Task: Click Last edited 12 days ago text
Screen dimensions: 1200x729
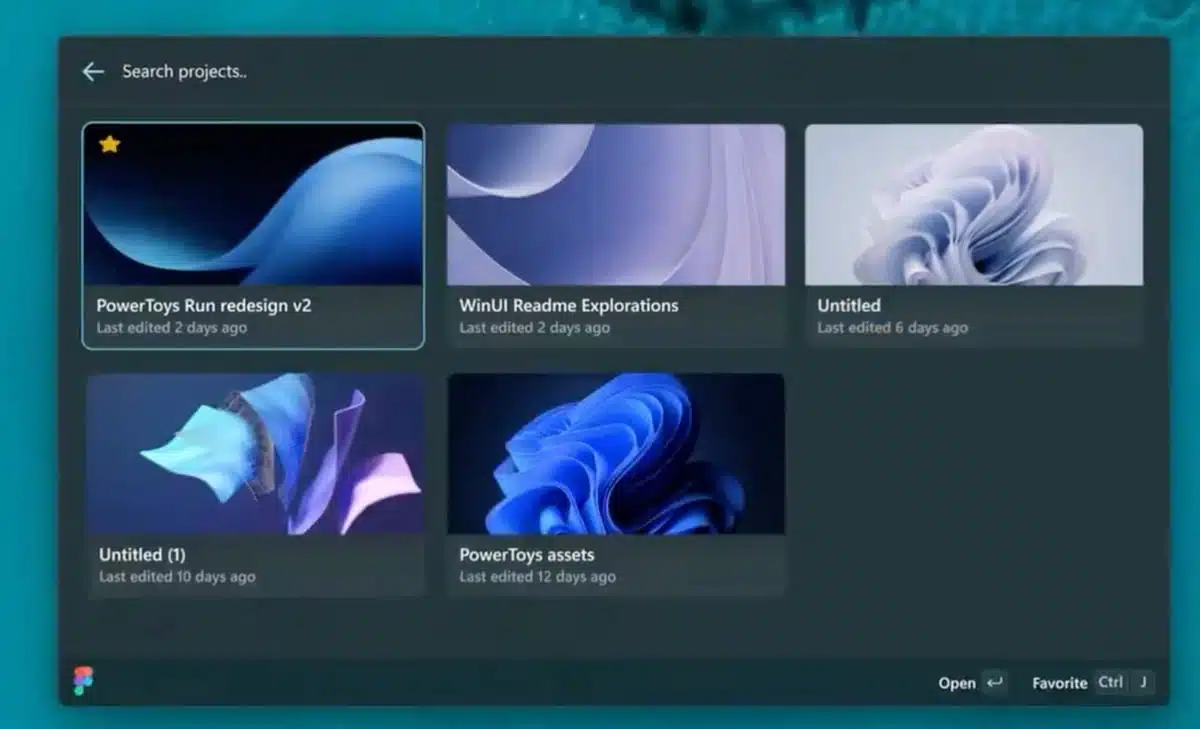Action: click(538, 577)
